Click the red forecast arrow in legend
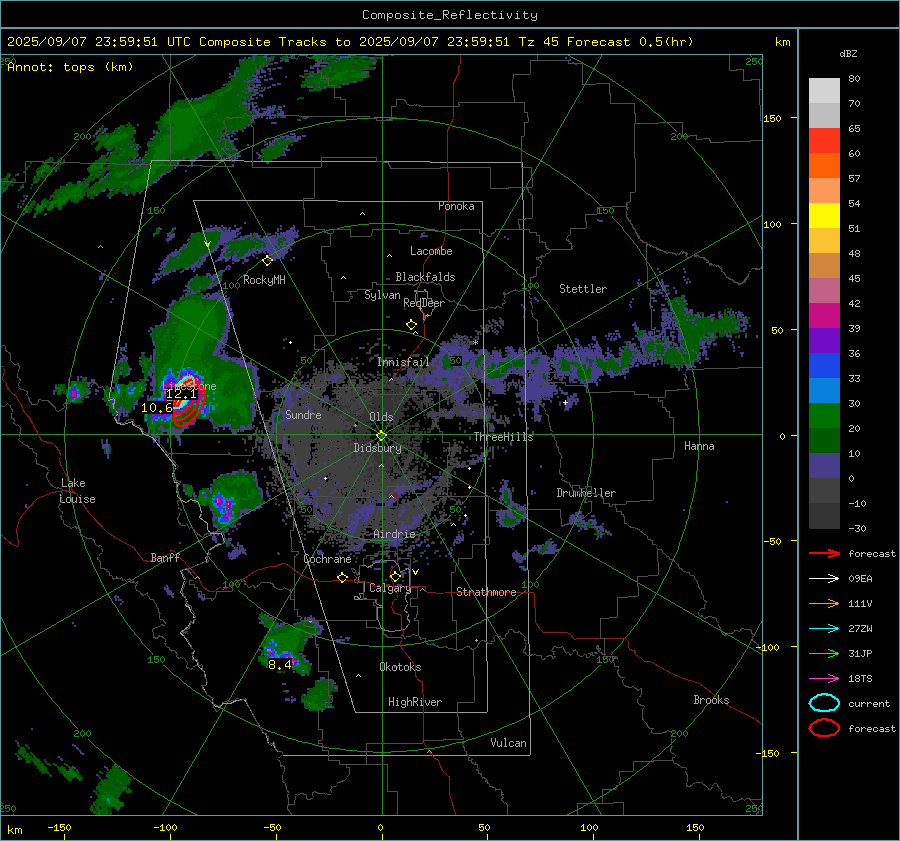The width and height of the screenshot is (900, 841). pos(824,553)
